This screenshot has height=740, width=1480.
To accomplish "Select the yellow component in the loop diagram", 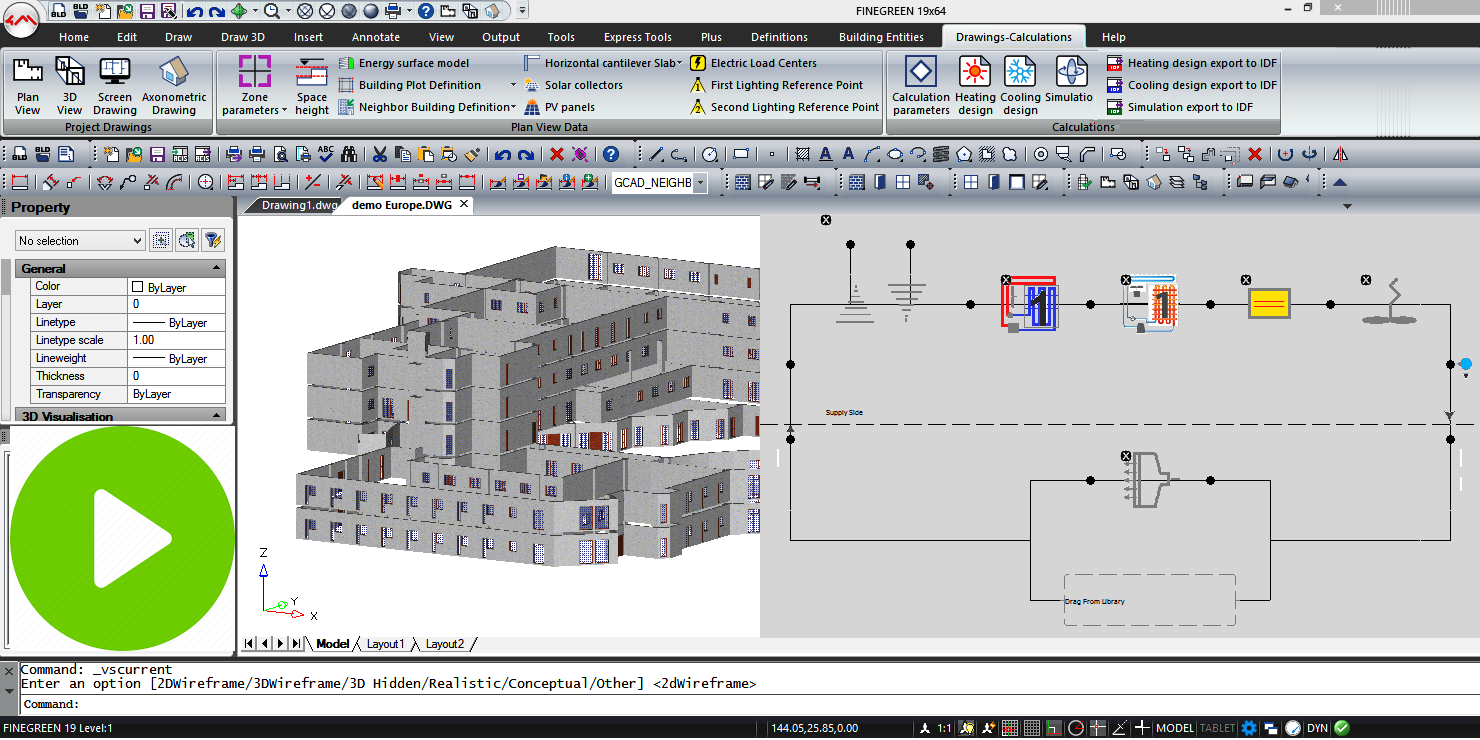I will pos(1269,304).
